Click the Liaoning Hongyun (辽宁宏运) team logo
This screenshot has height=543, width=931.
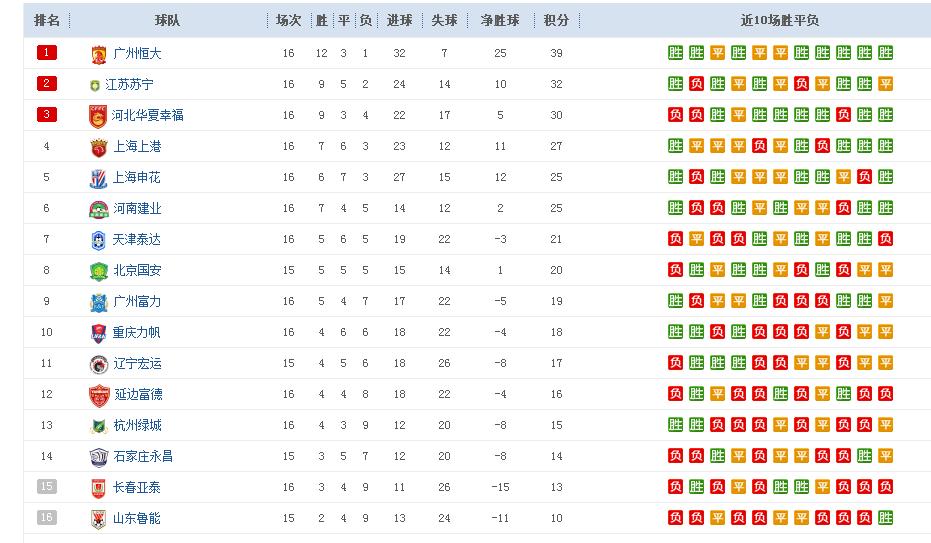(98, 364)
